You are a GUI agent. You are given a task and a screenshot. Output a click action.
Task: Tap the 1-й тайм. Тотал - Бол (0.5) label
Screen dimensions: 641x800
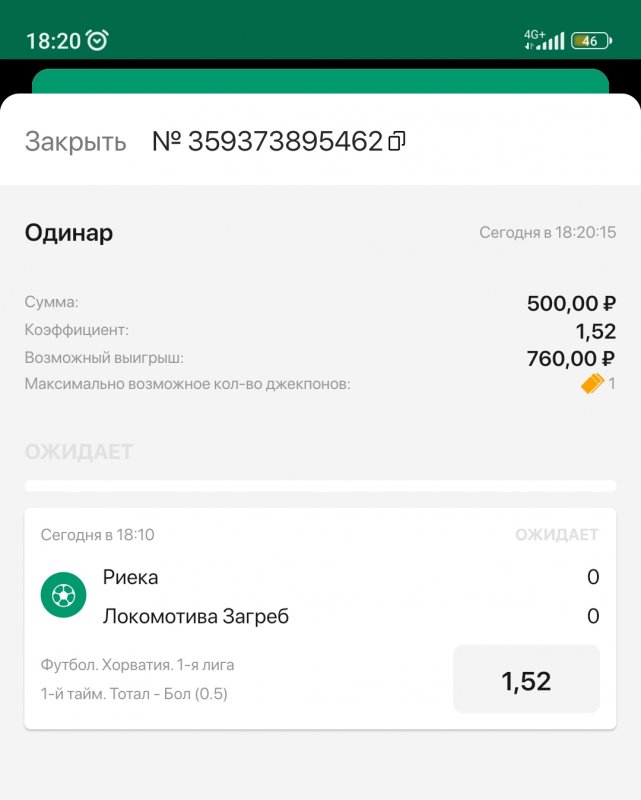coord(134,693)
